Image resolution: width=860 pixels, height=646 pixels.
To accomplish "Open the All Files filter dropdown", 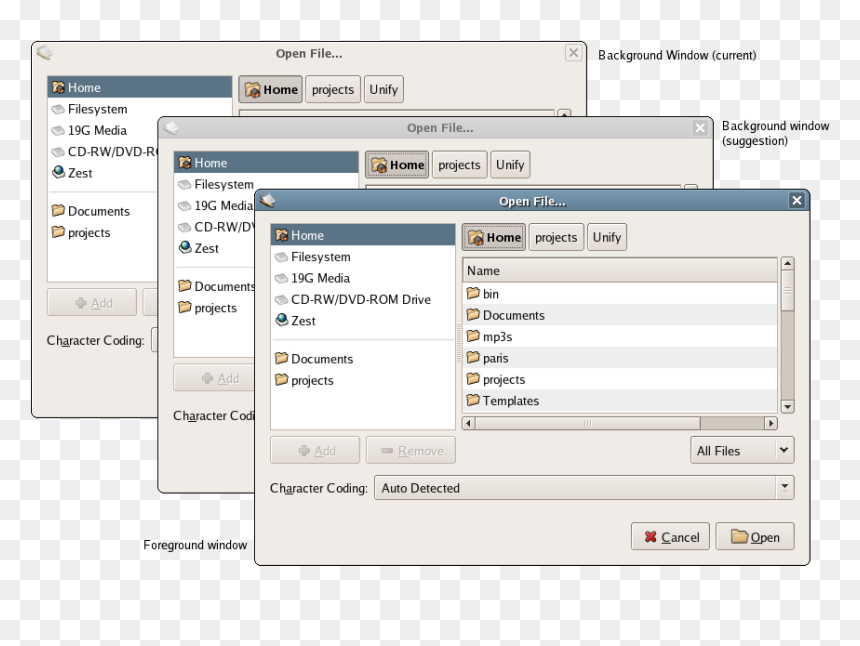I will (742, 451).
